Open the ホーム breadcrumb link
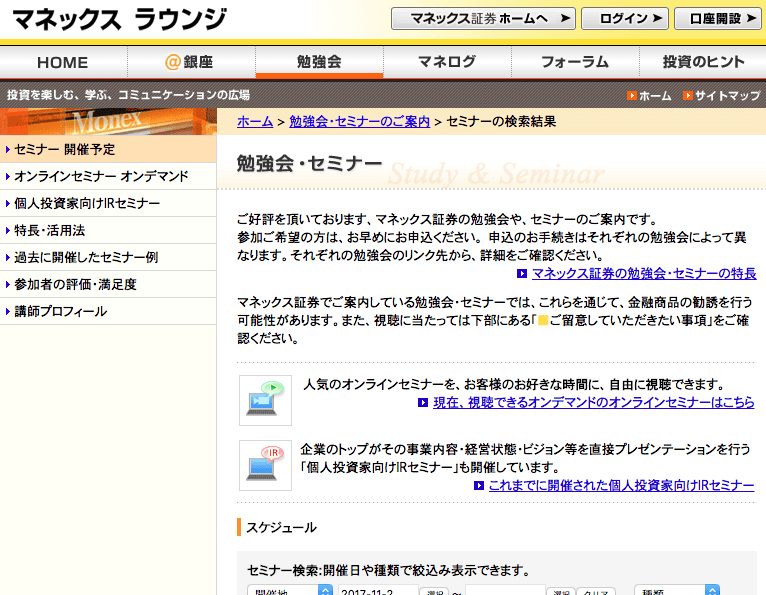 click(255, 121)
